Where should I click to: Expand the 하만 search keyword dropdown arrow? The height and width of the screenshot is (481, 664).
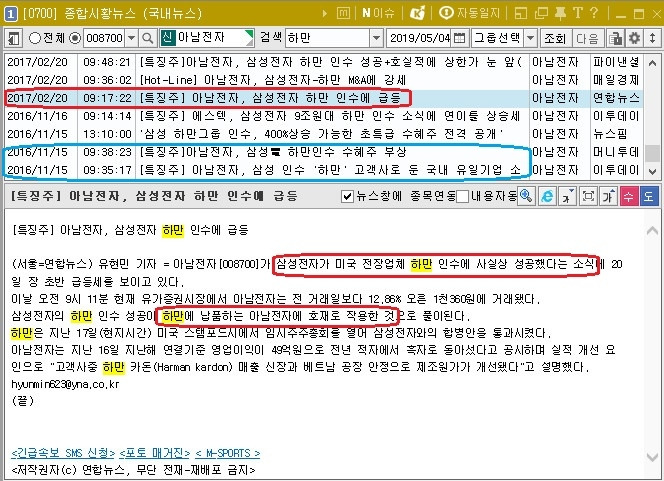[376, 38]
